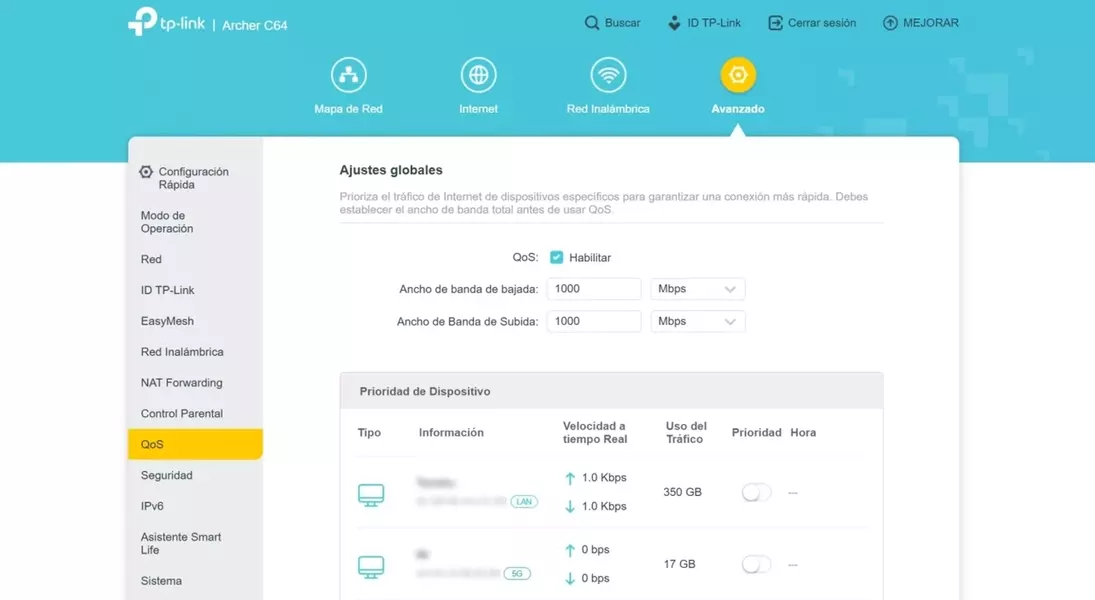Image resolution: width=1095 pixels, height=600 pixels.
Task: Uncheck the QoS Habilitar checkbox
Action: tap(557, 257)
